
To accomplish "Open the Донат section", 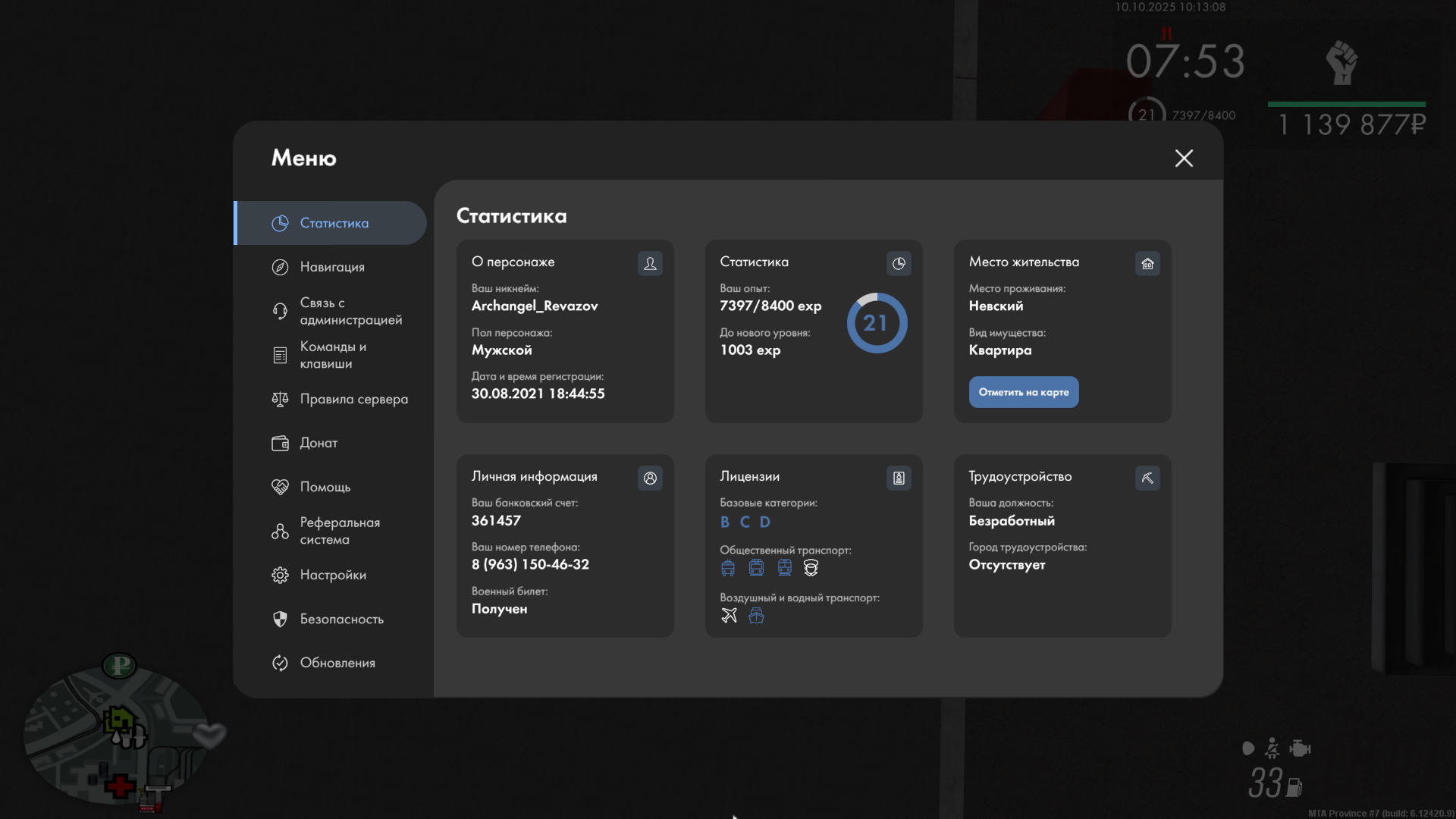I will tap(318, 443).
